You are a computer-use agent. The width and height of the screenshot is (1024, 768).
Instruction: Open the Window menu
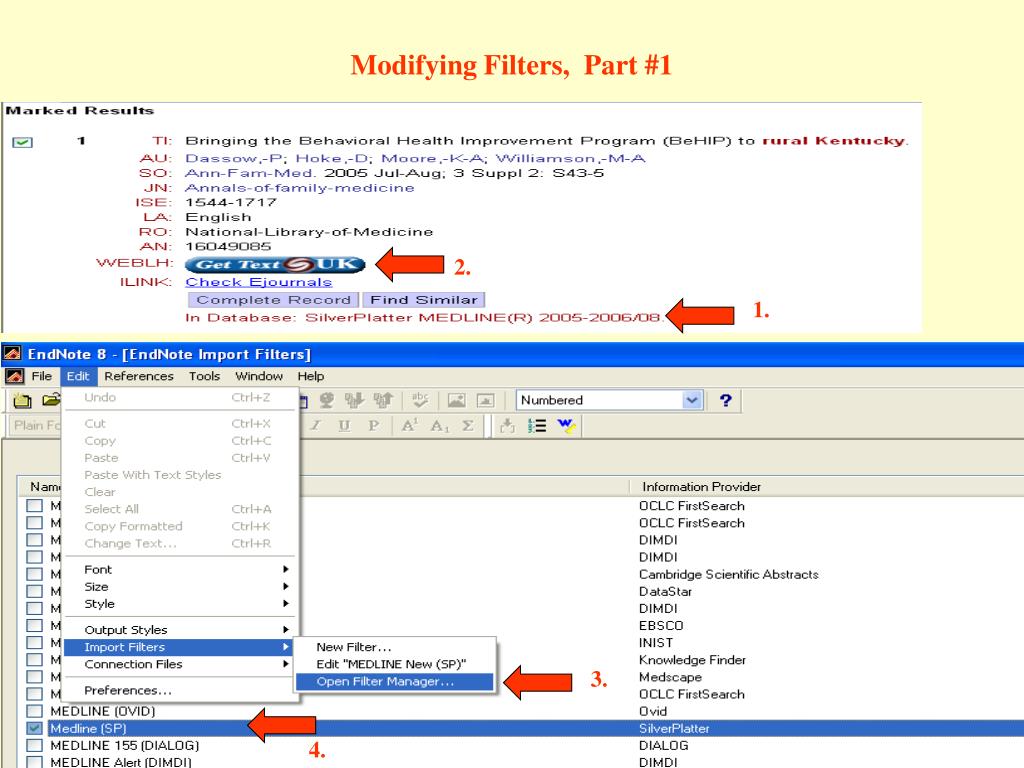pyautogui.click(x=259, y=376)
